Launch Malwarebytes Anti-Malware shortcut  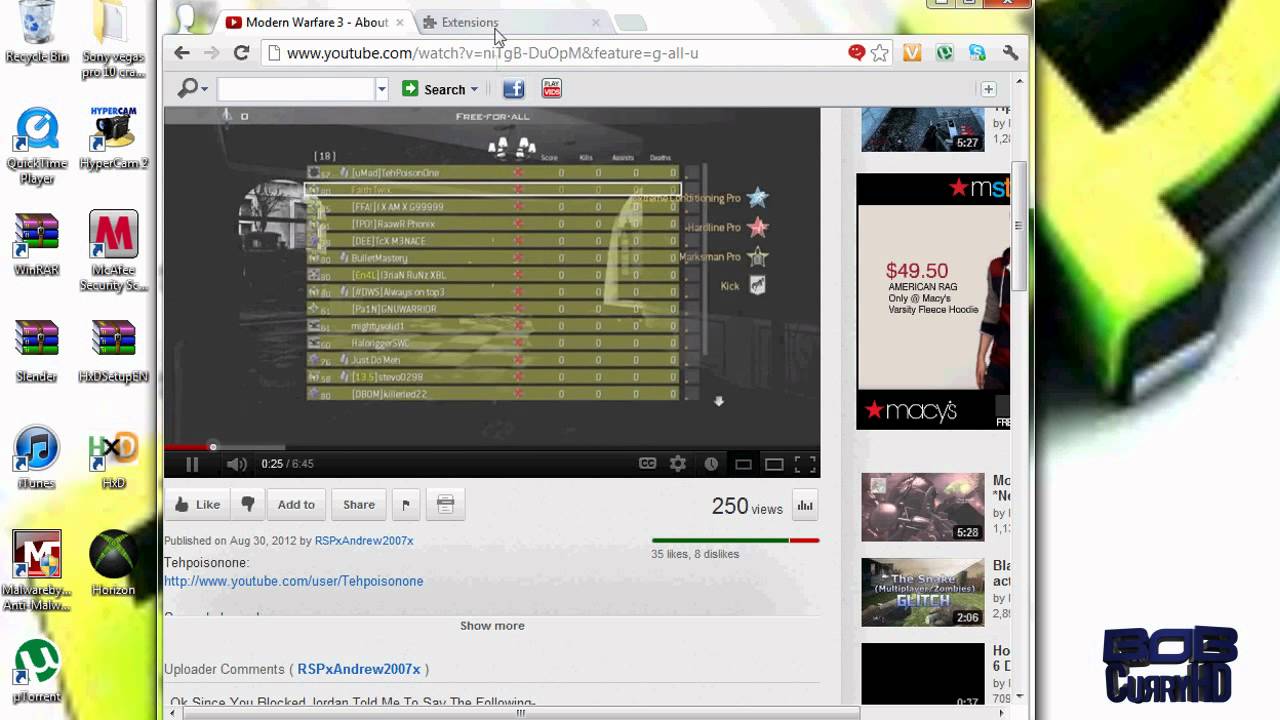click(x=37, y=571)
